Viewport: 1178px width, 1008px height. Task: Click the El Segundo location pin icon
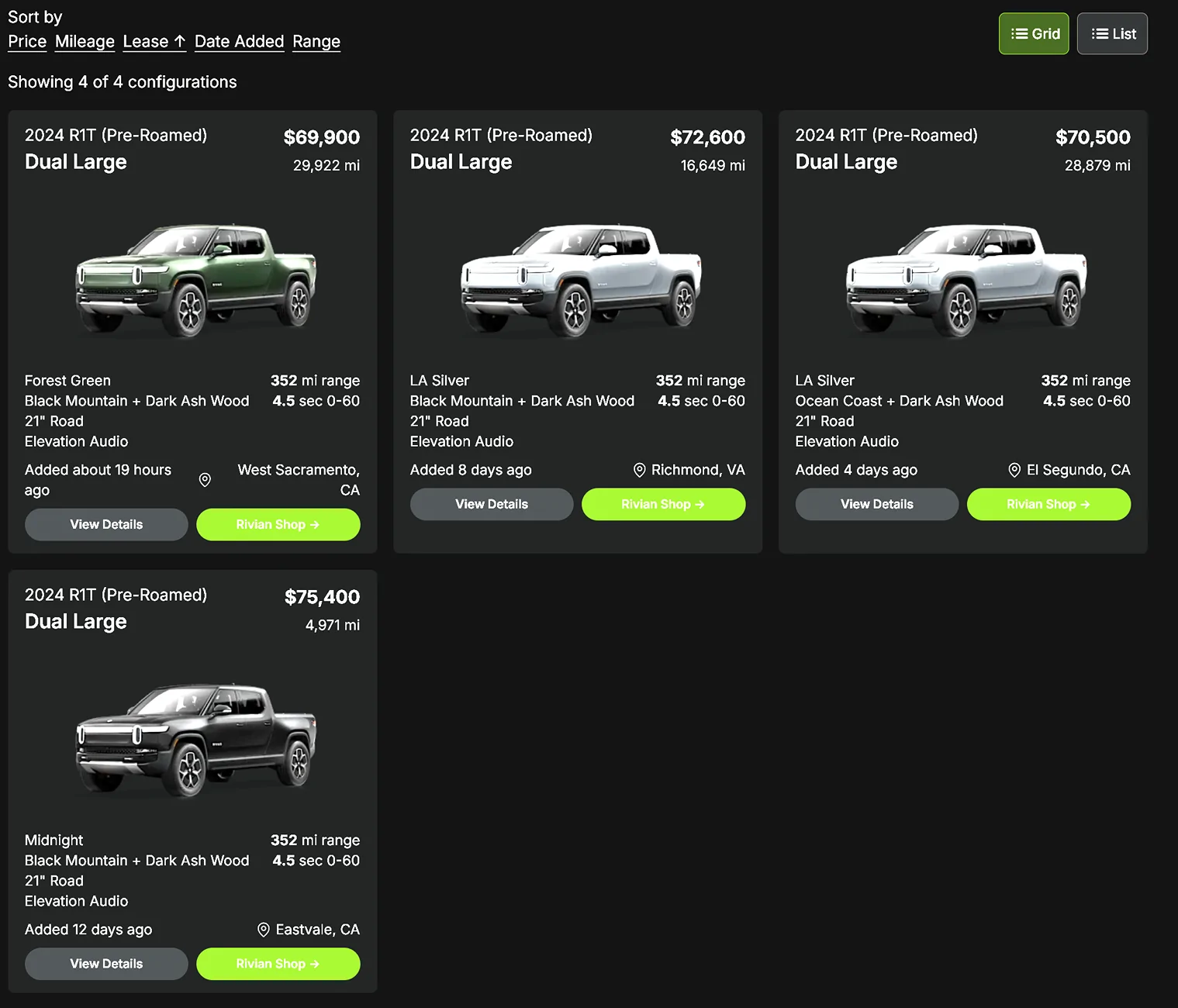[x=1014, y=470]
